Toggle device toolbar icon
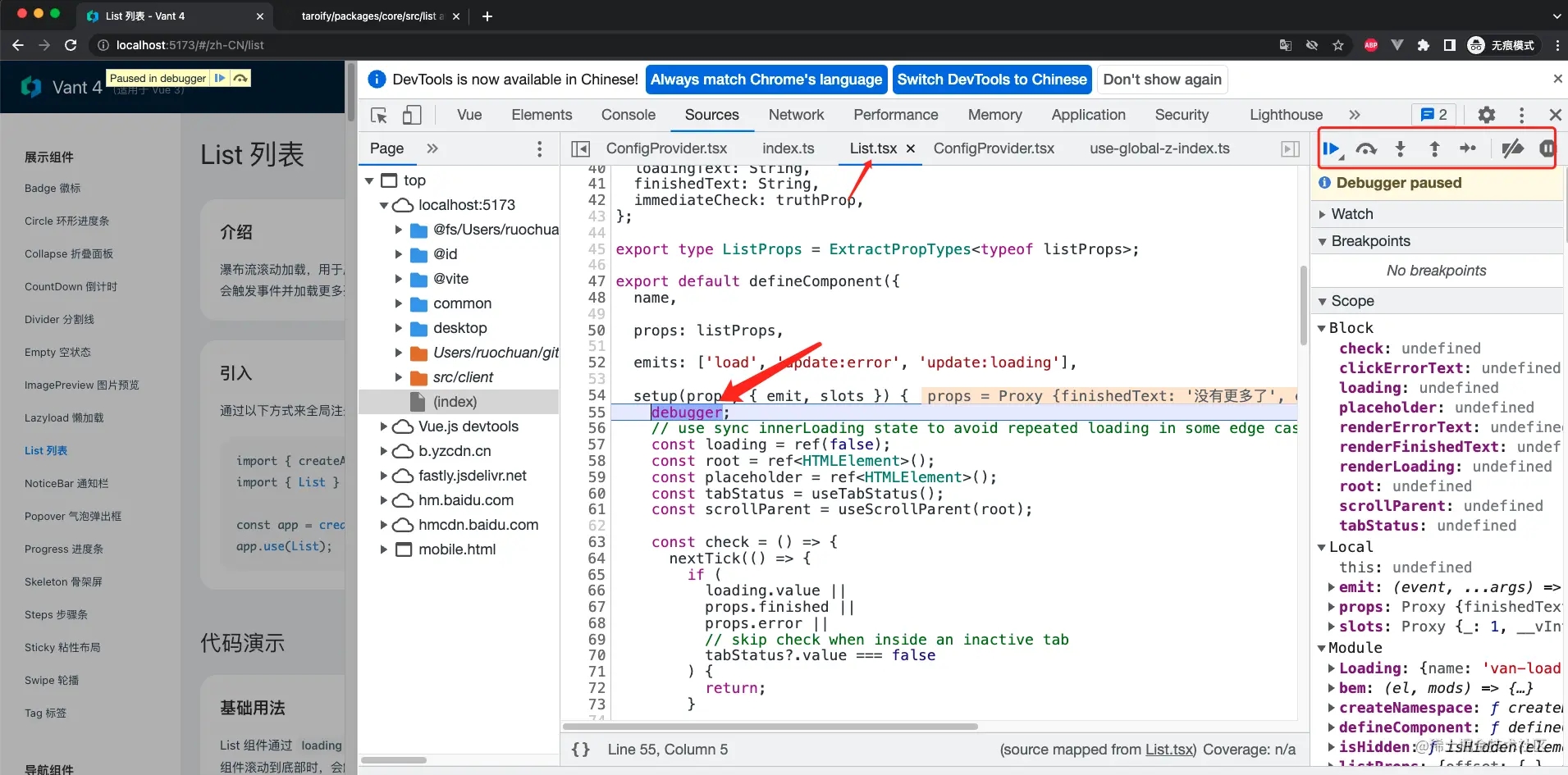The height and width of the screenshot is (775, 1568). pos(412,115)
